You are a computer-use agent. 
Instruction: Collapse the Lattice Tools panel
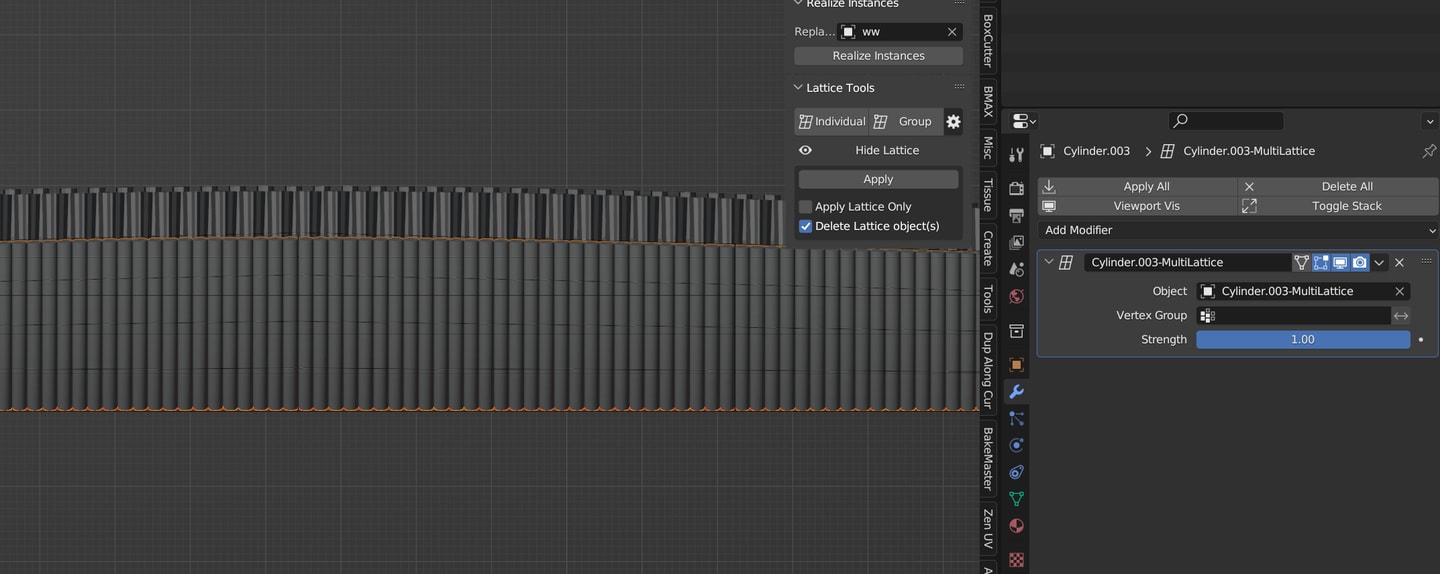tap(798, 87)
